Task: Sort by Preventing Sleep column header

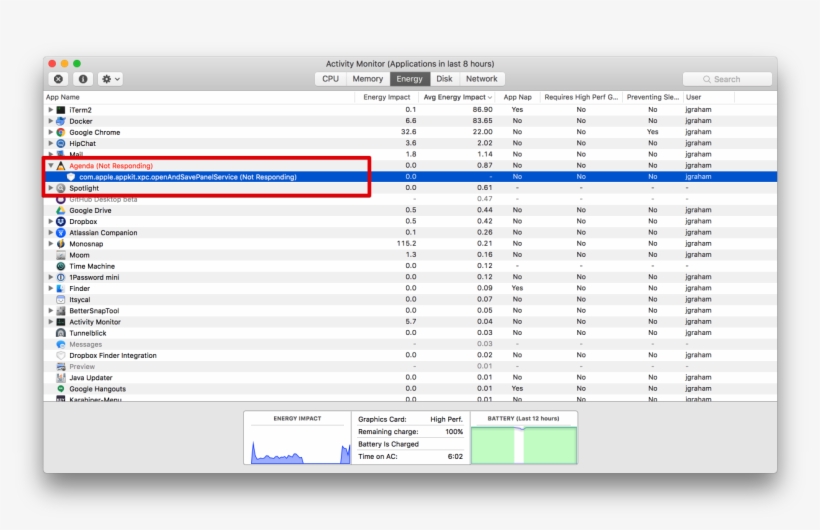Action: point(653,97)
